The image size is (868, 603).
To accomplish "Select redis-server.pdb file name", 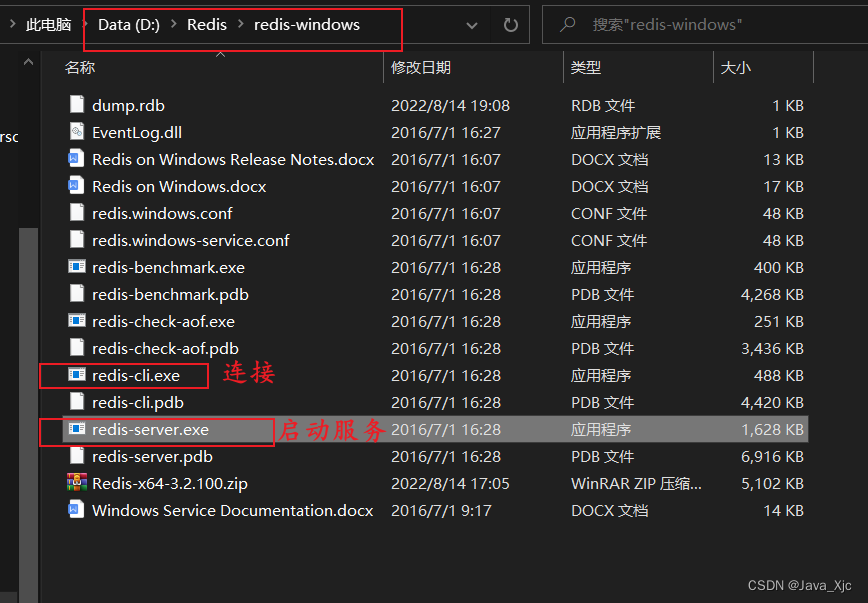I will [152, 456].
